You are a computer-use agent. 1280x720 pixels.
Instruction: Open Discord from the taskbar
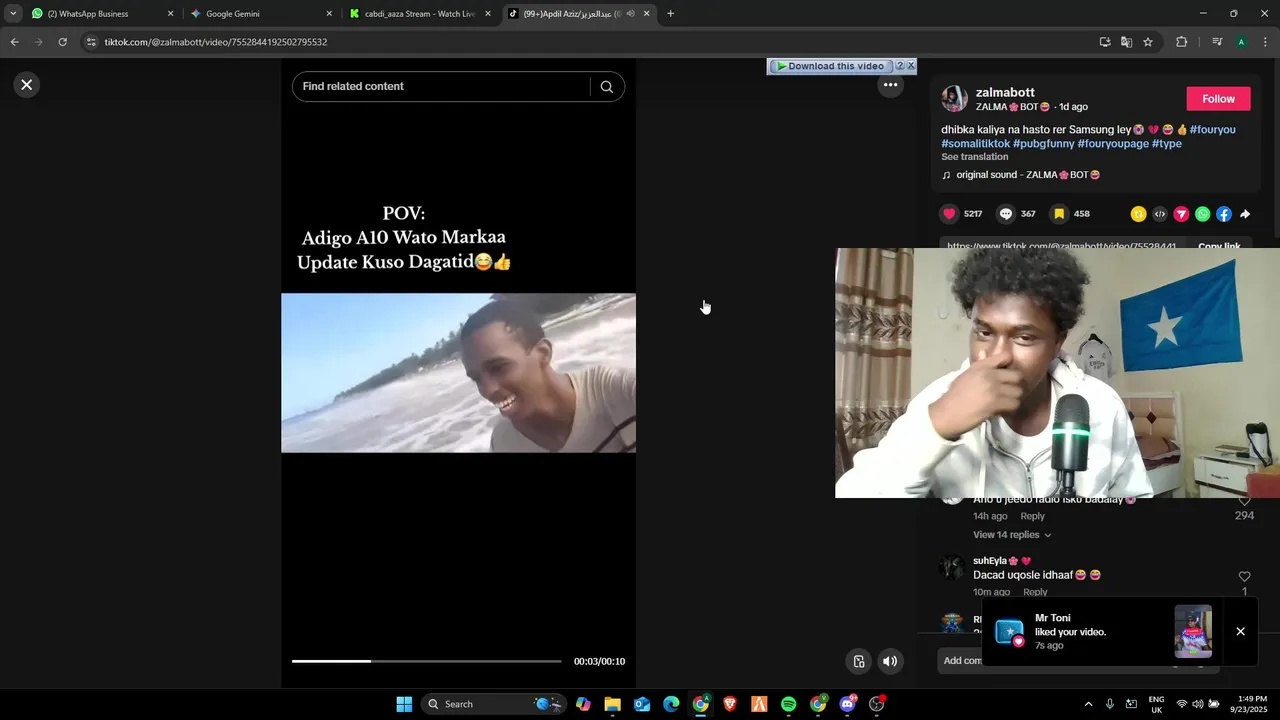click(848, 704)
